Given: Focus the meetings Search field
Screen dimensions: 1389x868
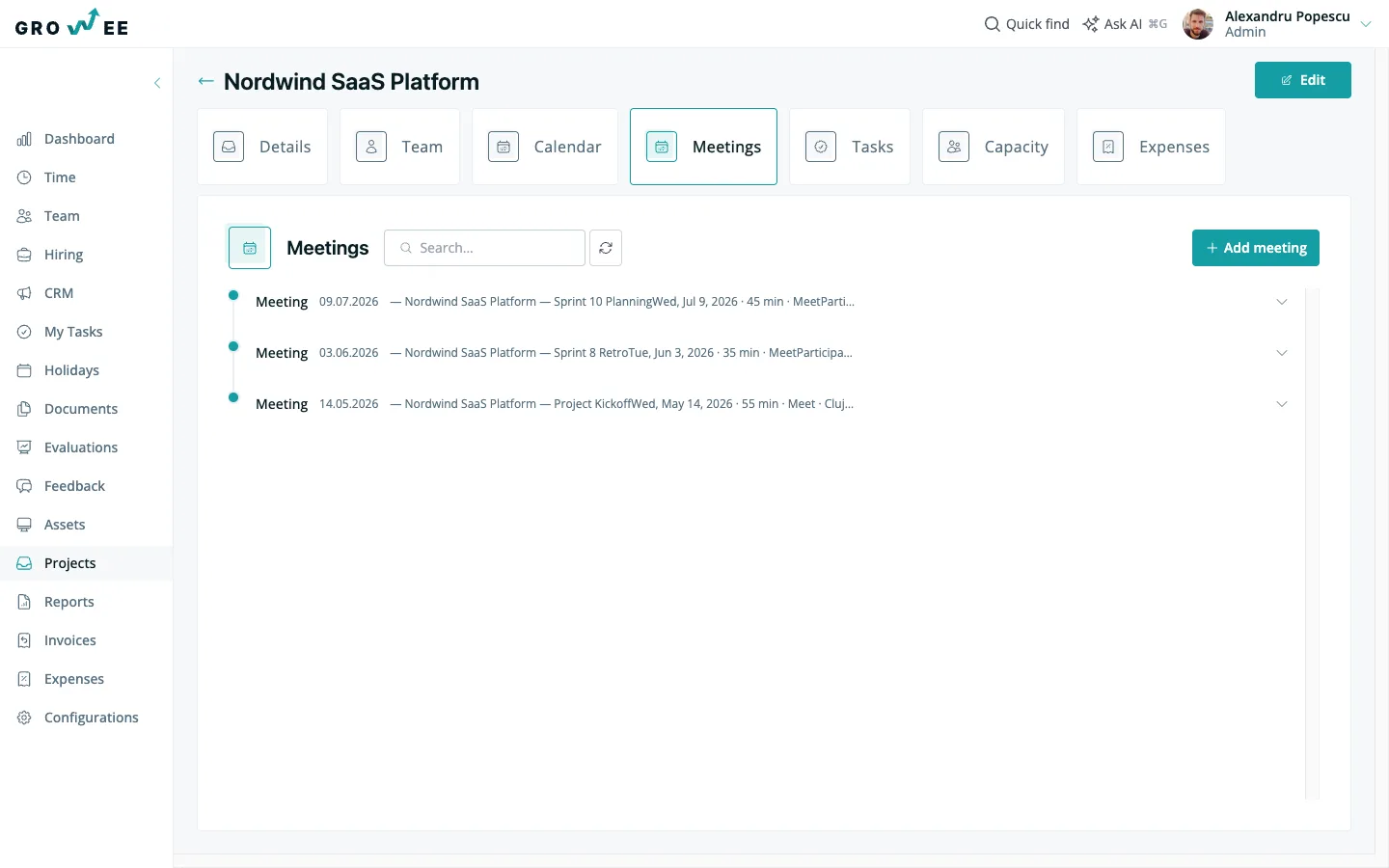Looking at the screenshot, I should point(484,248).
